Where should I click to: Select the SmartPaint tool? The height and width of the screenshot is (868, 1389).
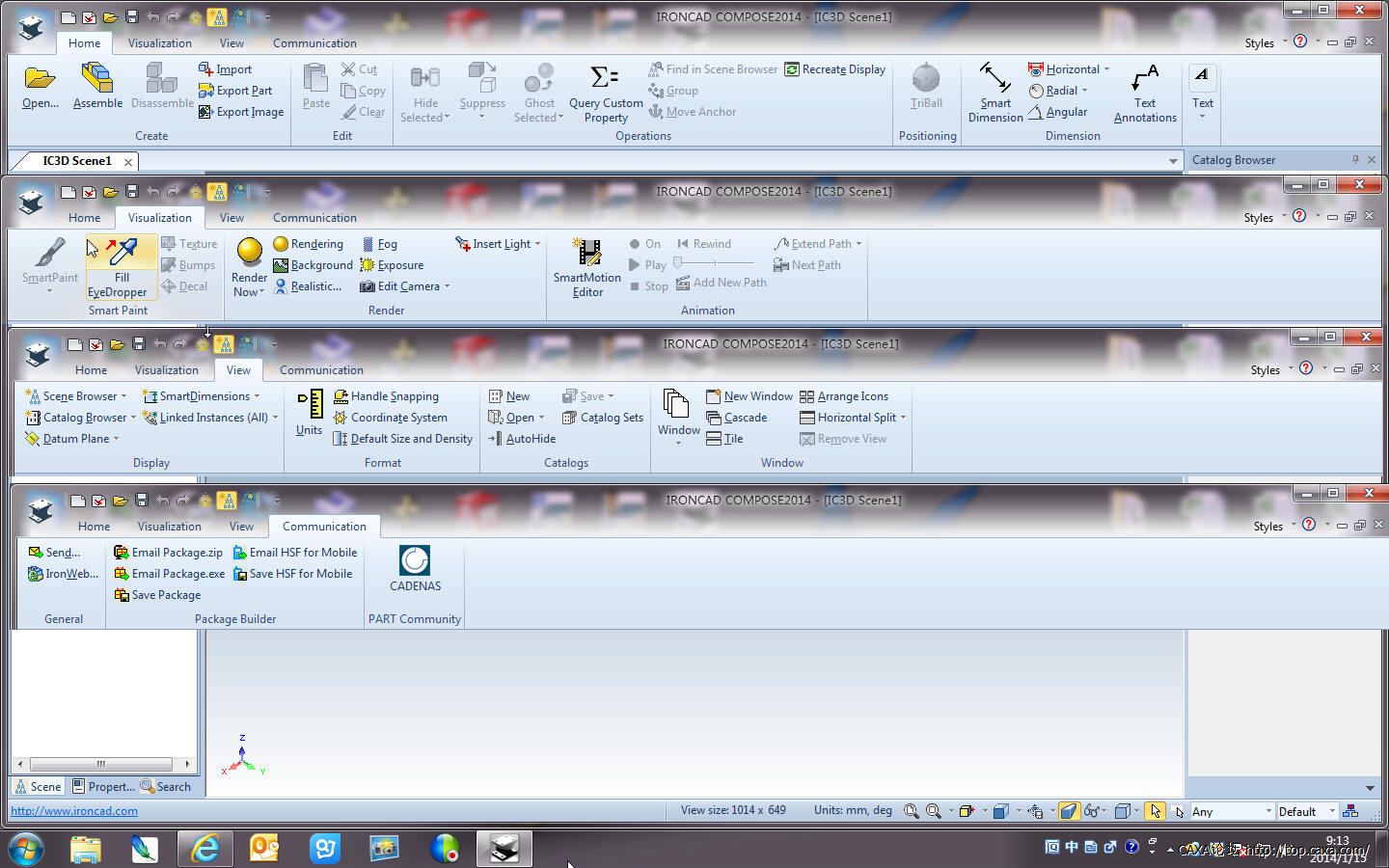48,267
